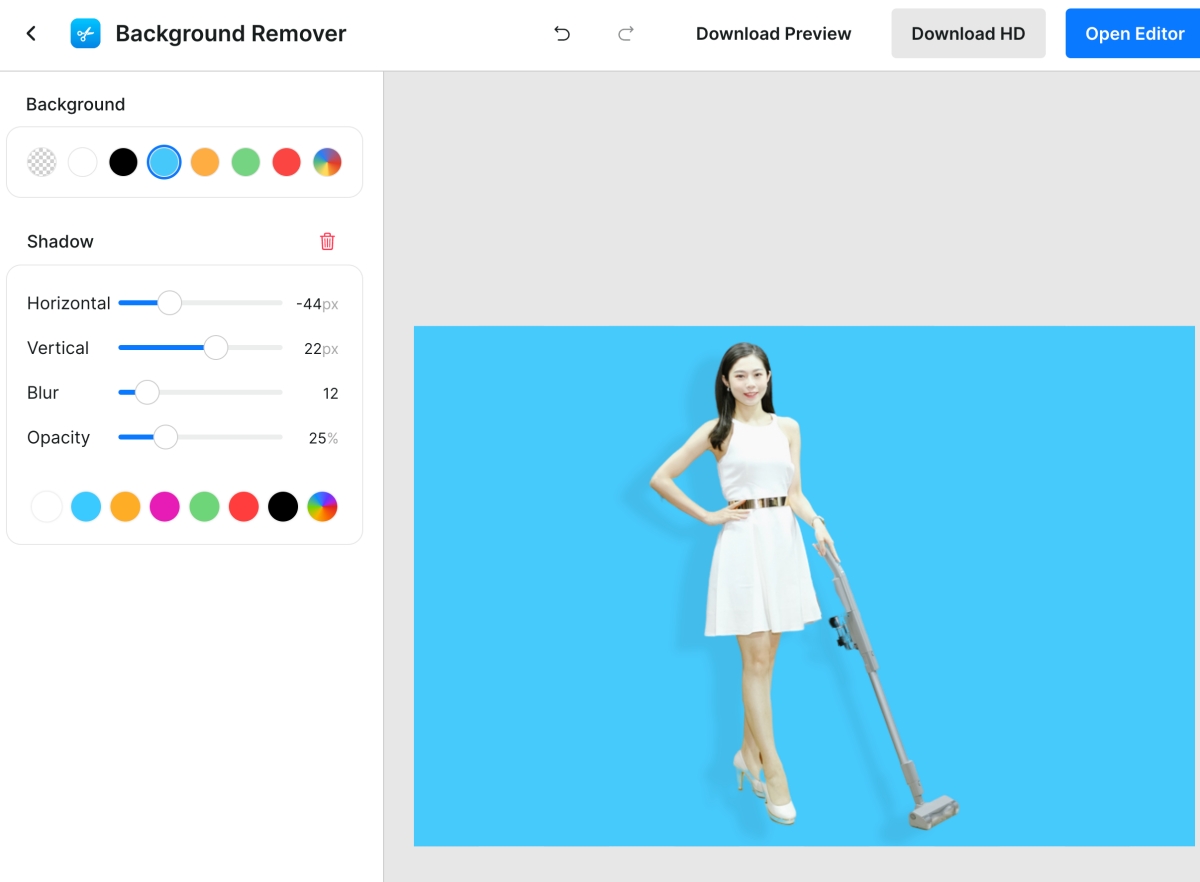Screen dimensions: 1200x882
Task: Click the Download HD button
Action: (x=968, y=34)
